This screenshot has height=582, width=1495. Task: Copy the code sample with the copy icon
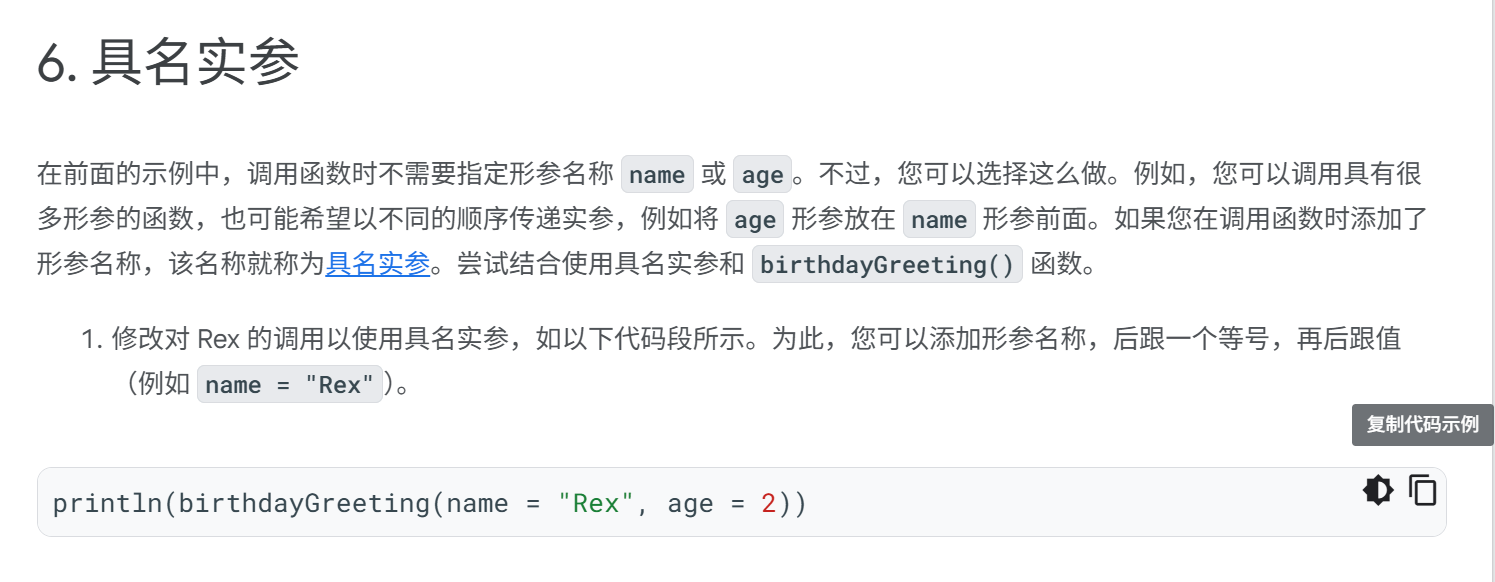(1422, 491)
